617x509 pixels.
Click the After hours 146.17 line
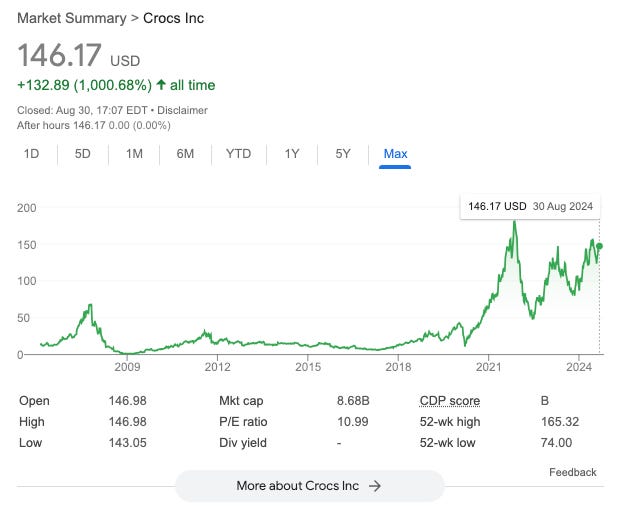click(94, 125)
